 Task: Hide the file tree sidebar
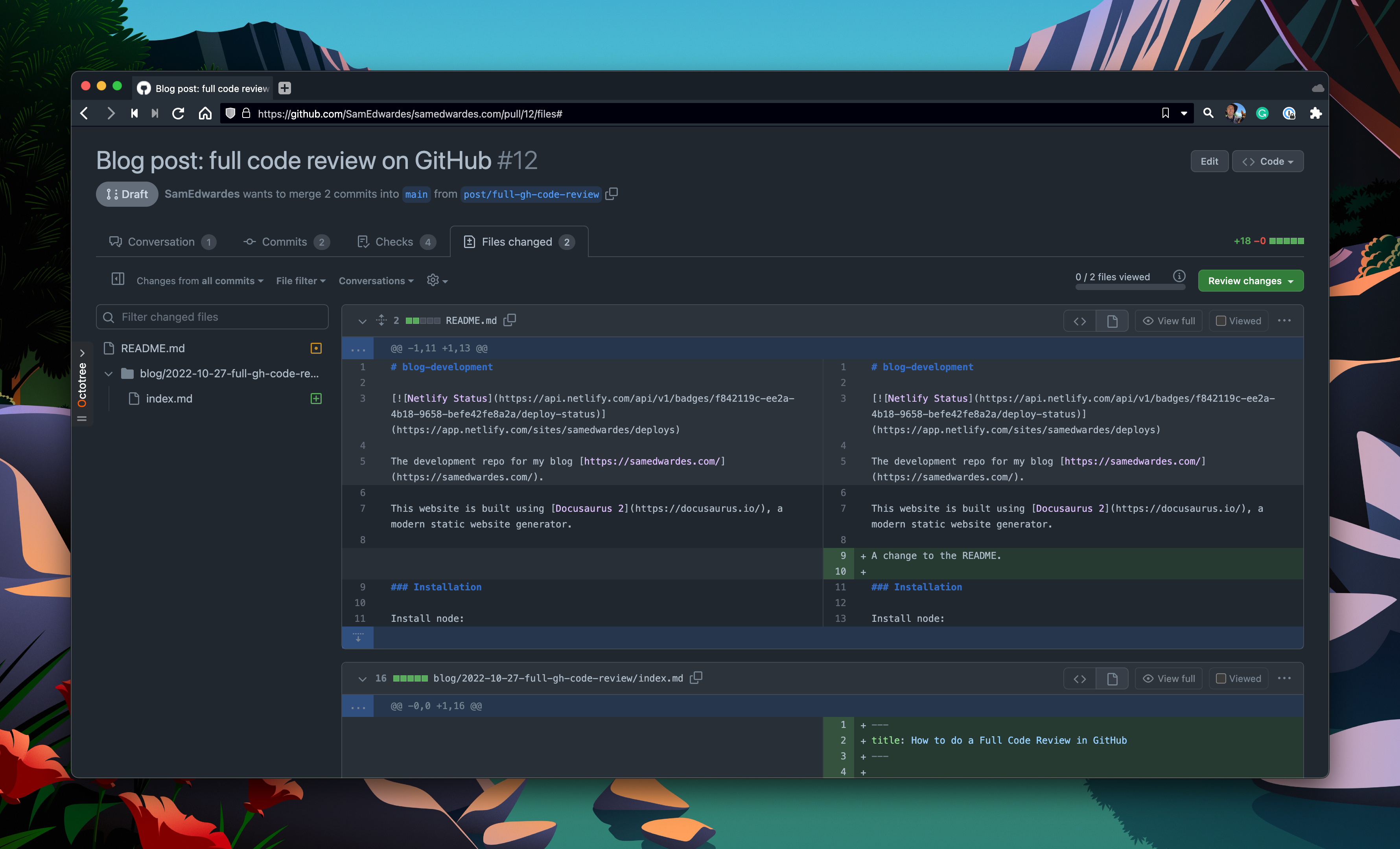[118, 279]
